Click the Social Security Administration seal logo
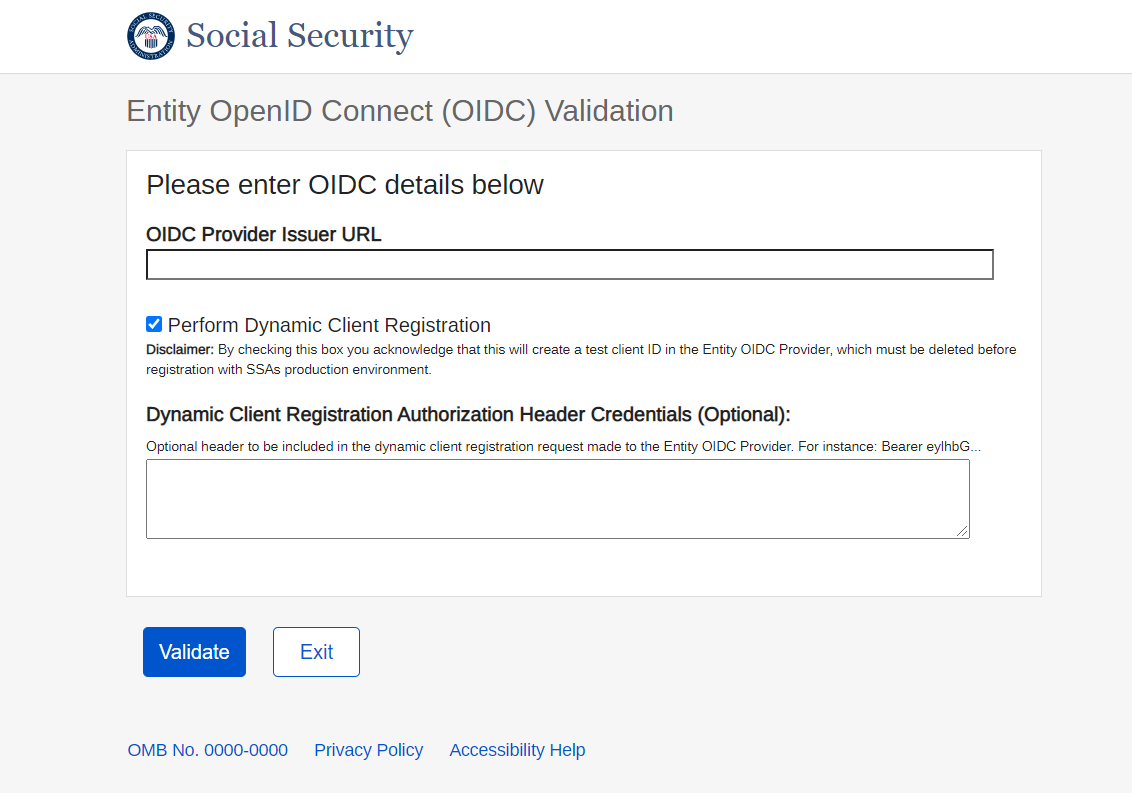This screenshot has height=793, width=1132. coord(152,37)
